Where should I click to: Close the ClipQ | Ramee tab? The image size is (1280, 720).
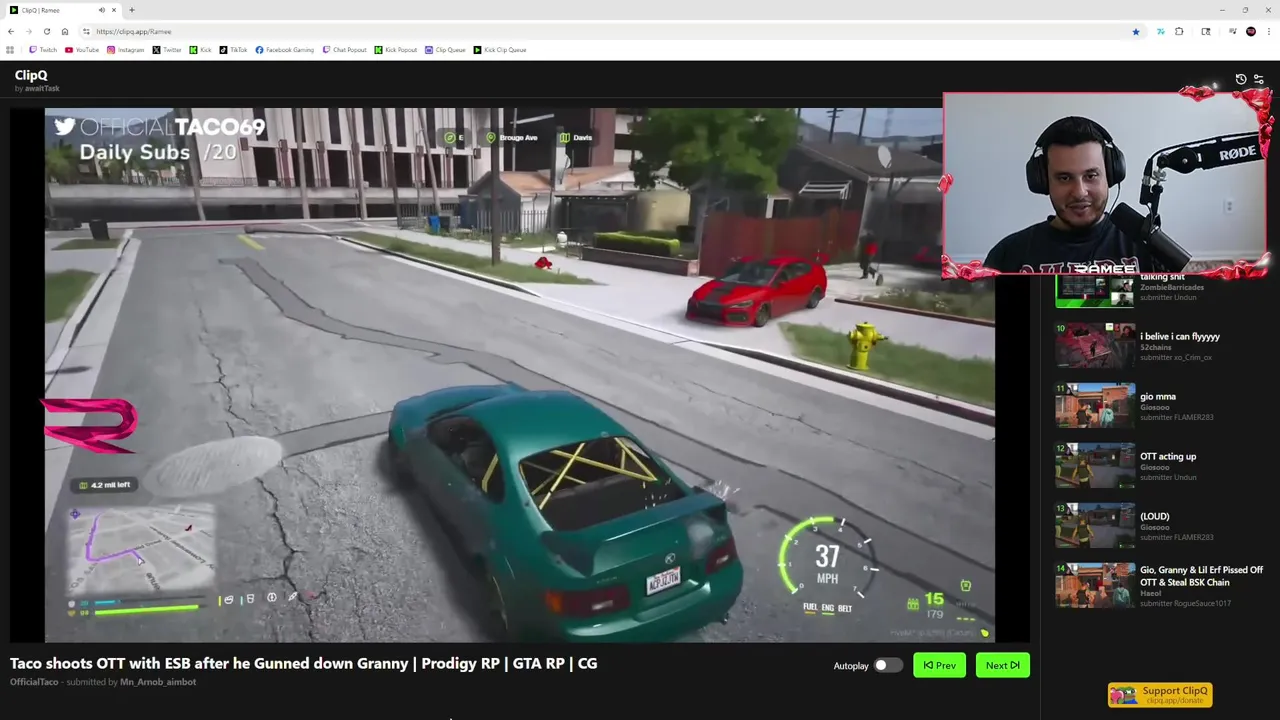(114, 10)
